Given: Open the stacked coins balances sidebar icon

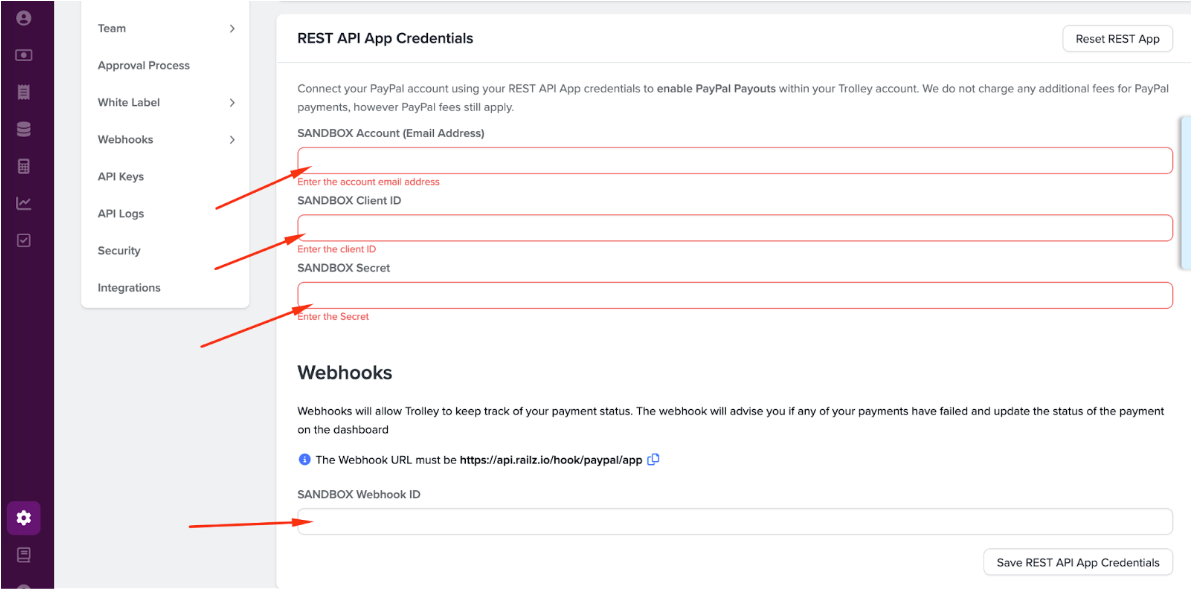Looking at the screenshot, I should pyautogui.click(x=24, y=129).
